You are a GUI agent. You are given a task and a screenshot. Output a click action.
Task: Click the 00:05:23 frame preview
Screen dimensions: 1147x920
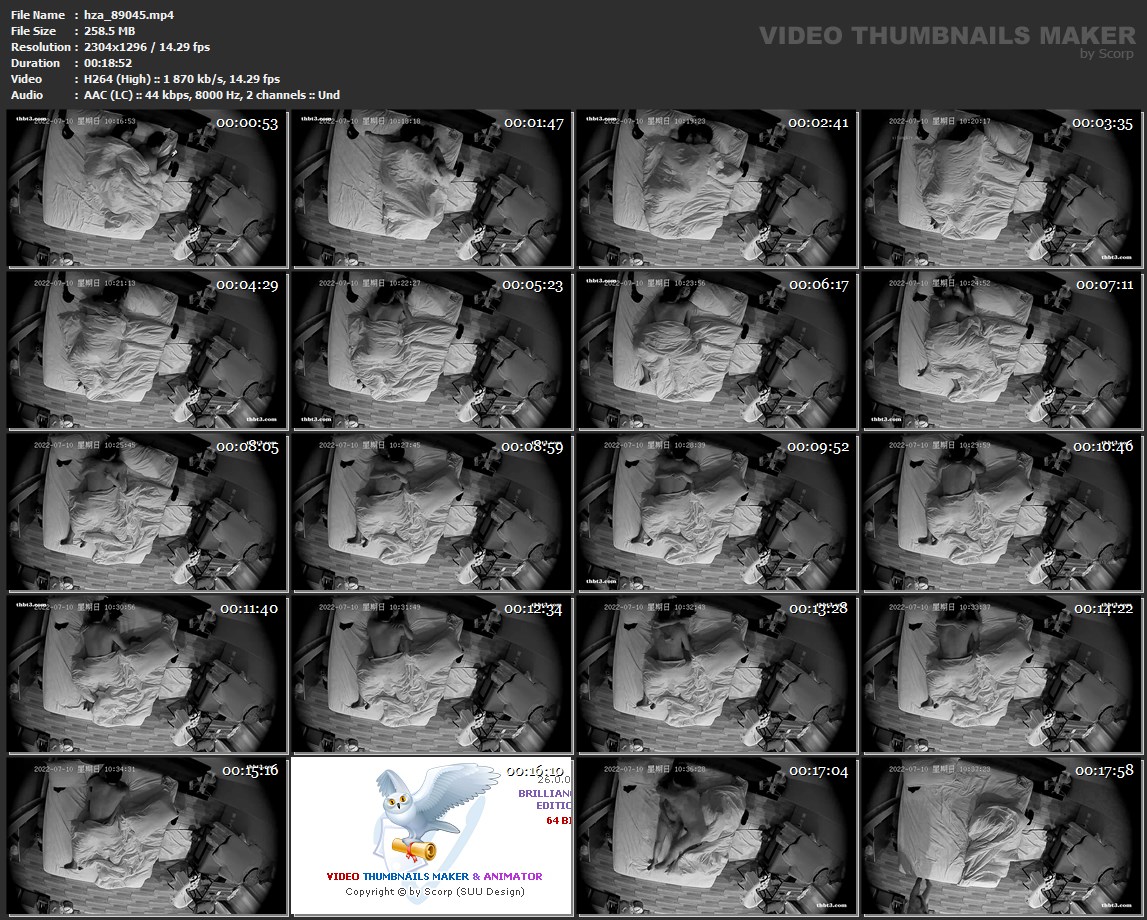[x=432, y=351]
